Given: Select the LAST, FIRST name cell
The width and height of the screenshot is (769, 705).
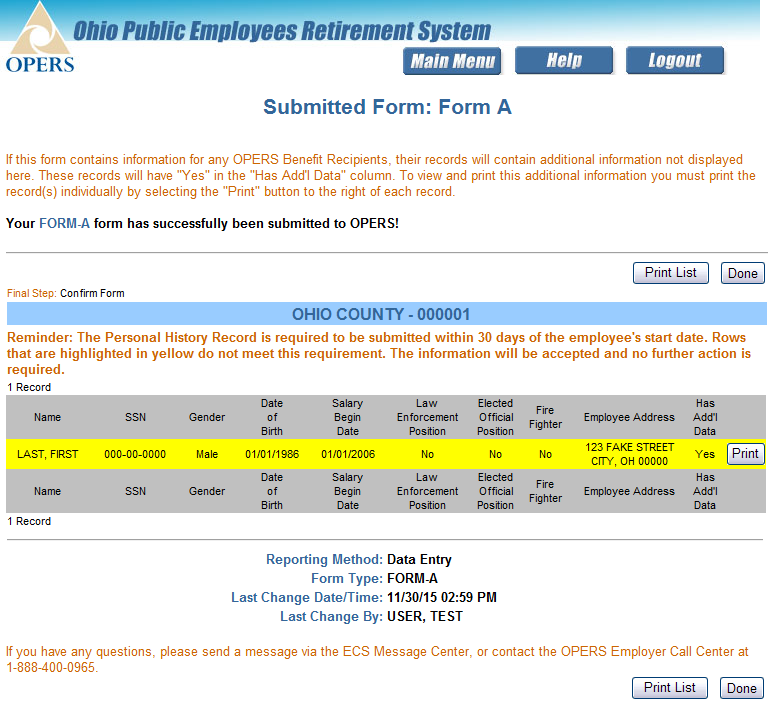Looking at the screenshot, I should pyautogui.click(x=47, y=454).
